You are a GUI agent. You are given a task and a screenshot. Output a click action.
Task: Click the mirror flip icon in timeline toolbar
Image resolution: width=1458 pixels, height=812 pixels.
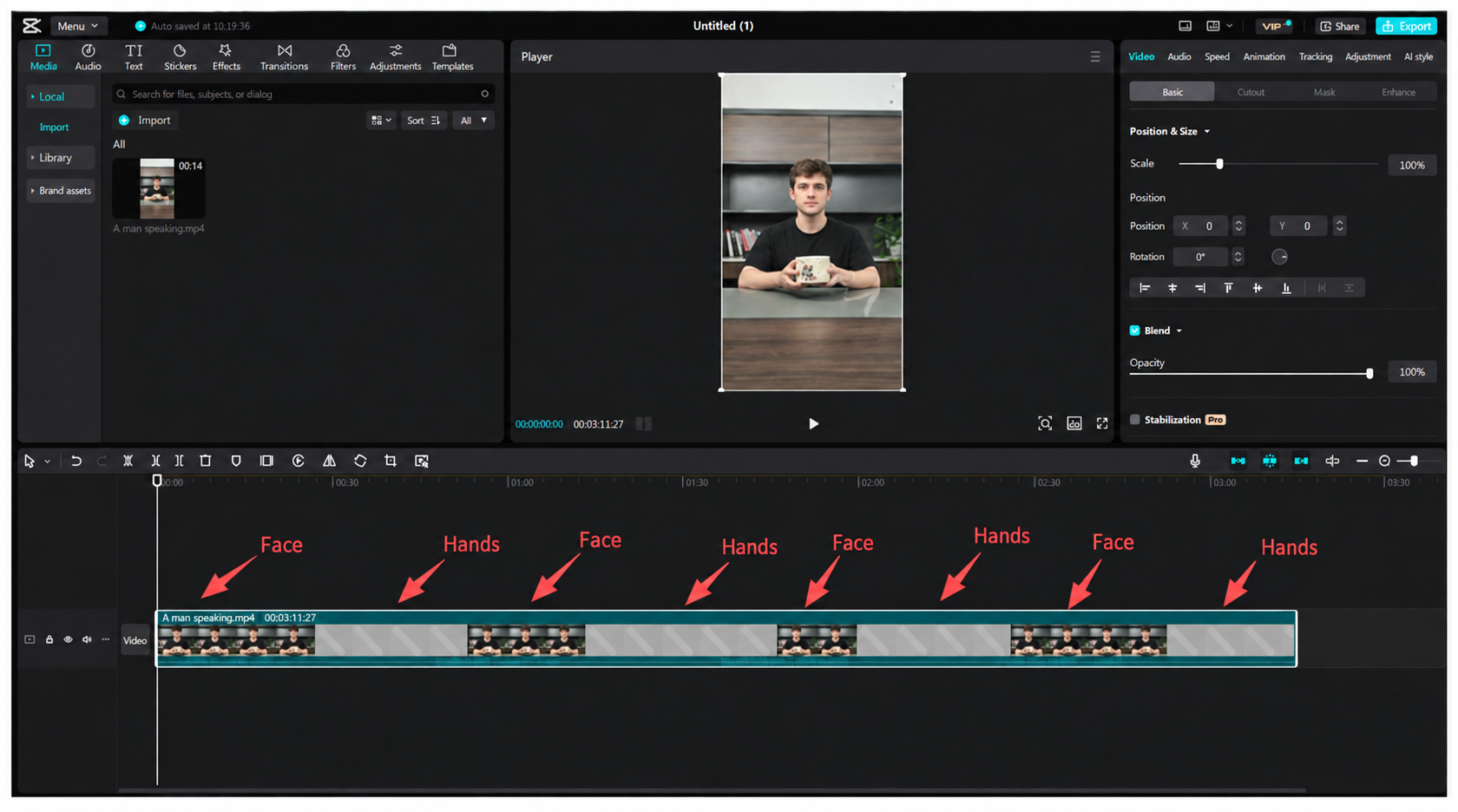(x=329, y=461)
